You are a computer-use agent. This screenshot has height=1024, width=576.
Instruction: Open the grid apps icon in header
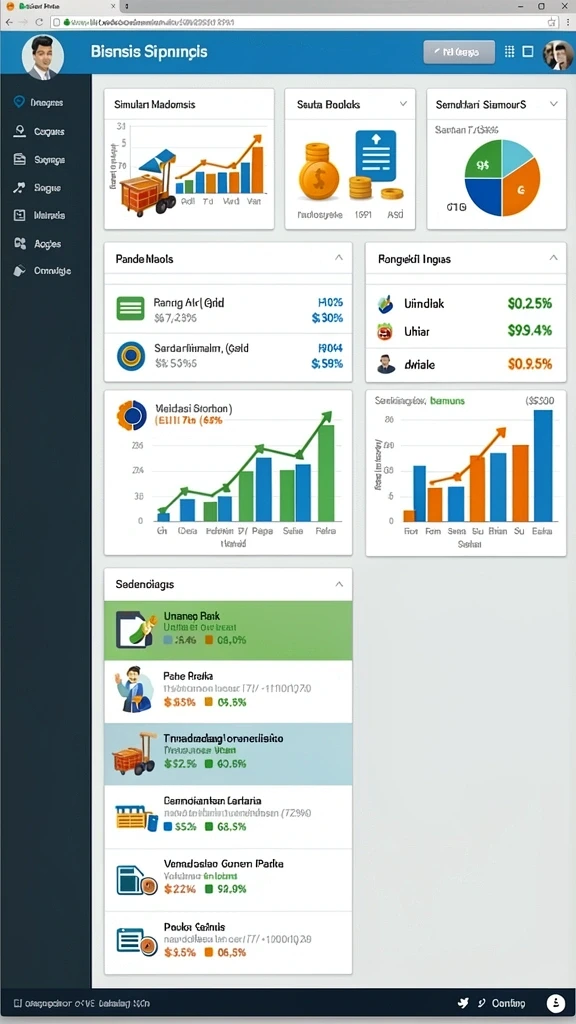(510, 52)
